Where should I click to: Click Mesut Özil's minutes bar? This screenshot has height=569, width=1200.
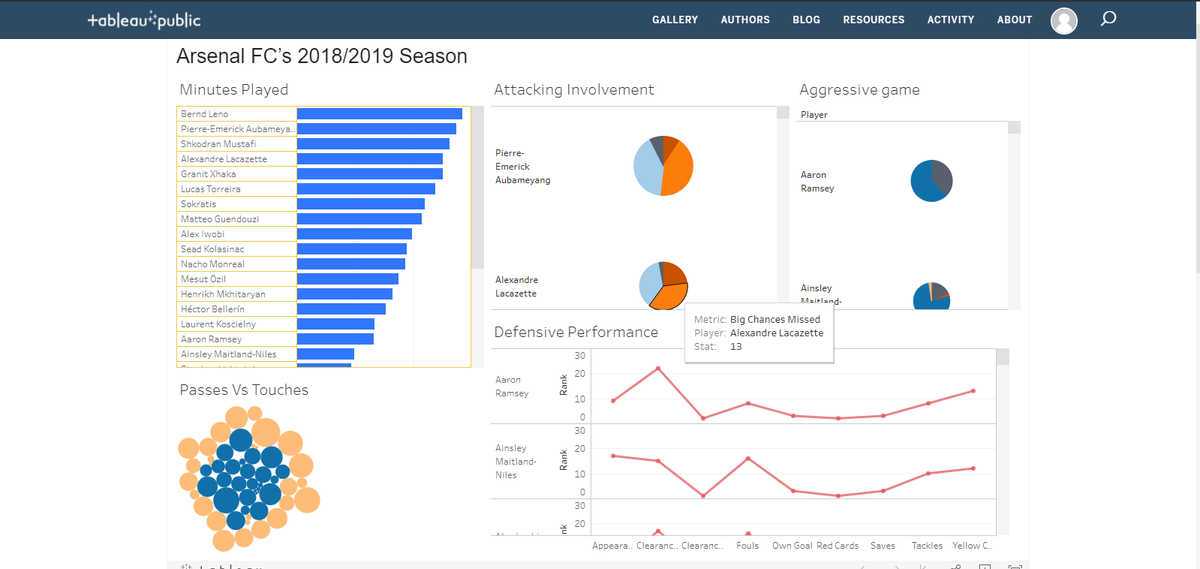(x=347, y=279)
